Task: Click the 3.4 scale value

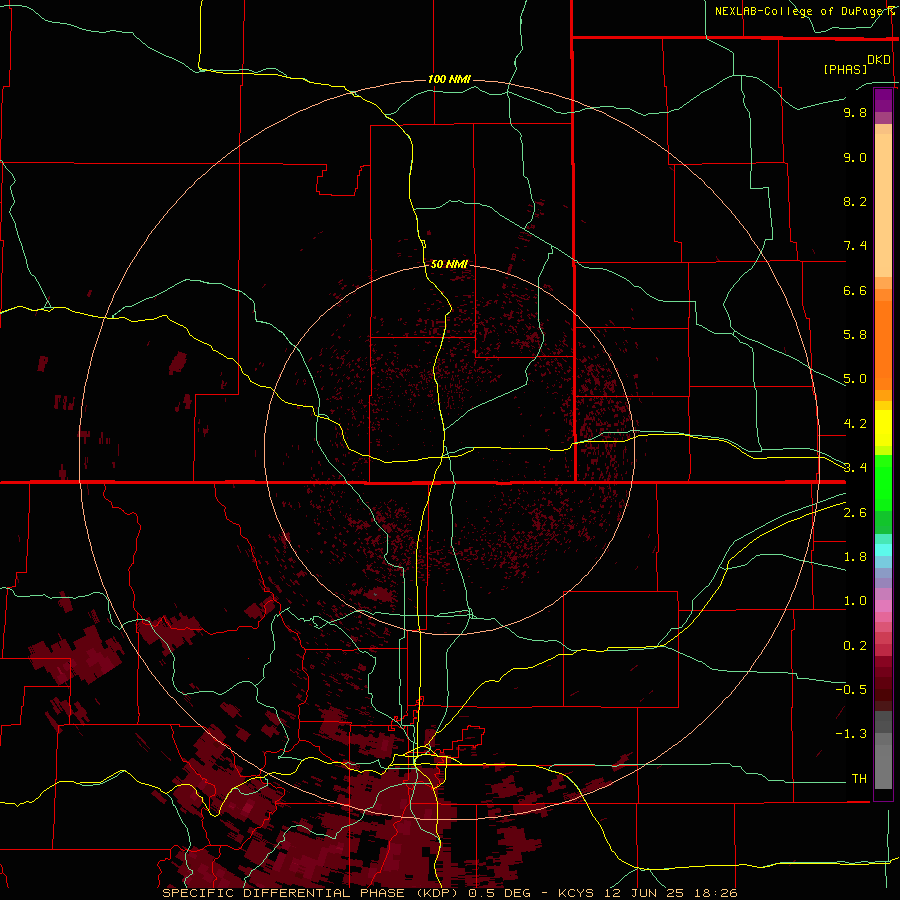Action: (855, 468)
